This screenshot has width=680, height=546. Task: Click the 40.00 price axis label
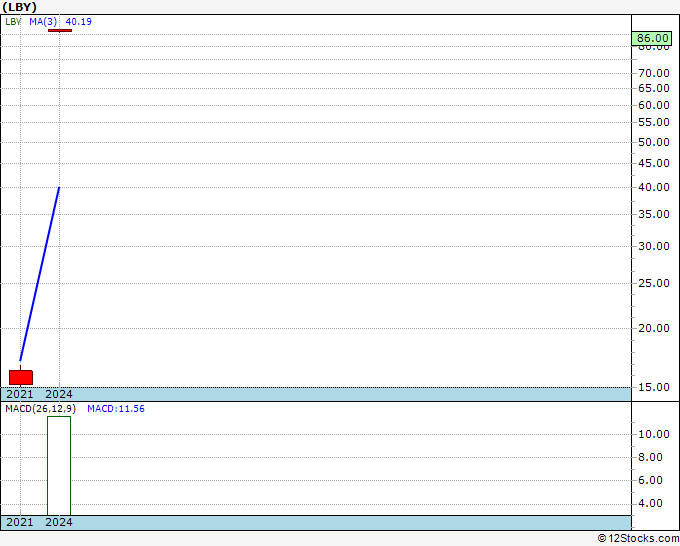pyautogui.click(x=653, y=188)
